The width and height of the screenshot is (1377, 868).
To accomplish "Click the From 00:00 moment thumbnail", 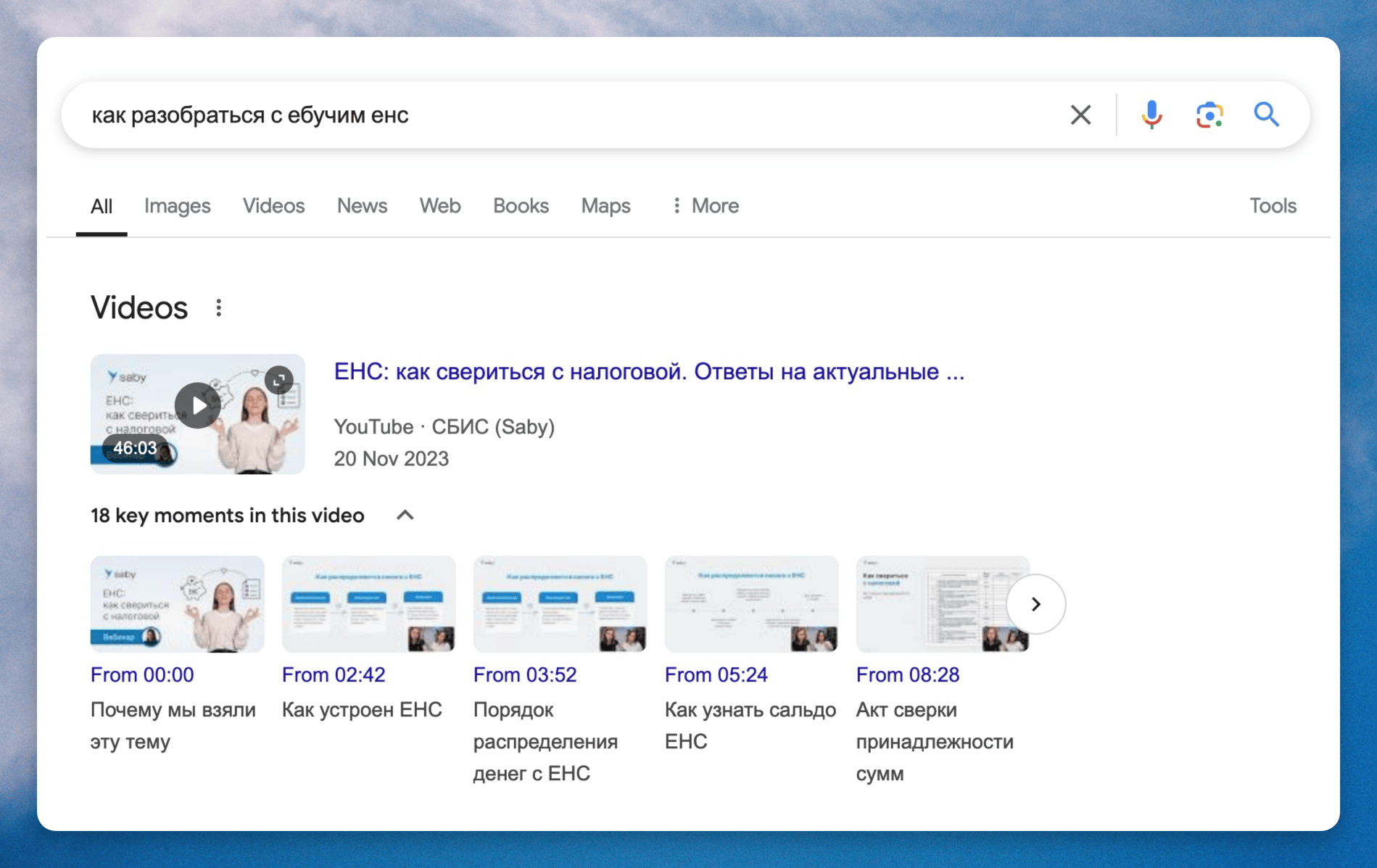I will [x=177, y=604].
